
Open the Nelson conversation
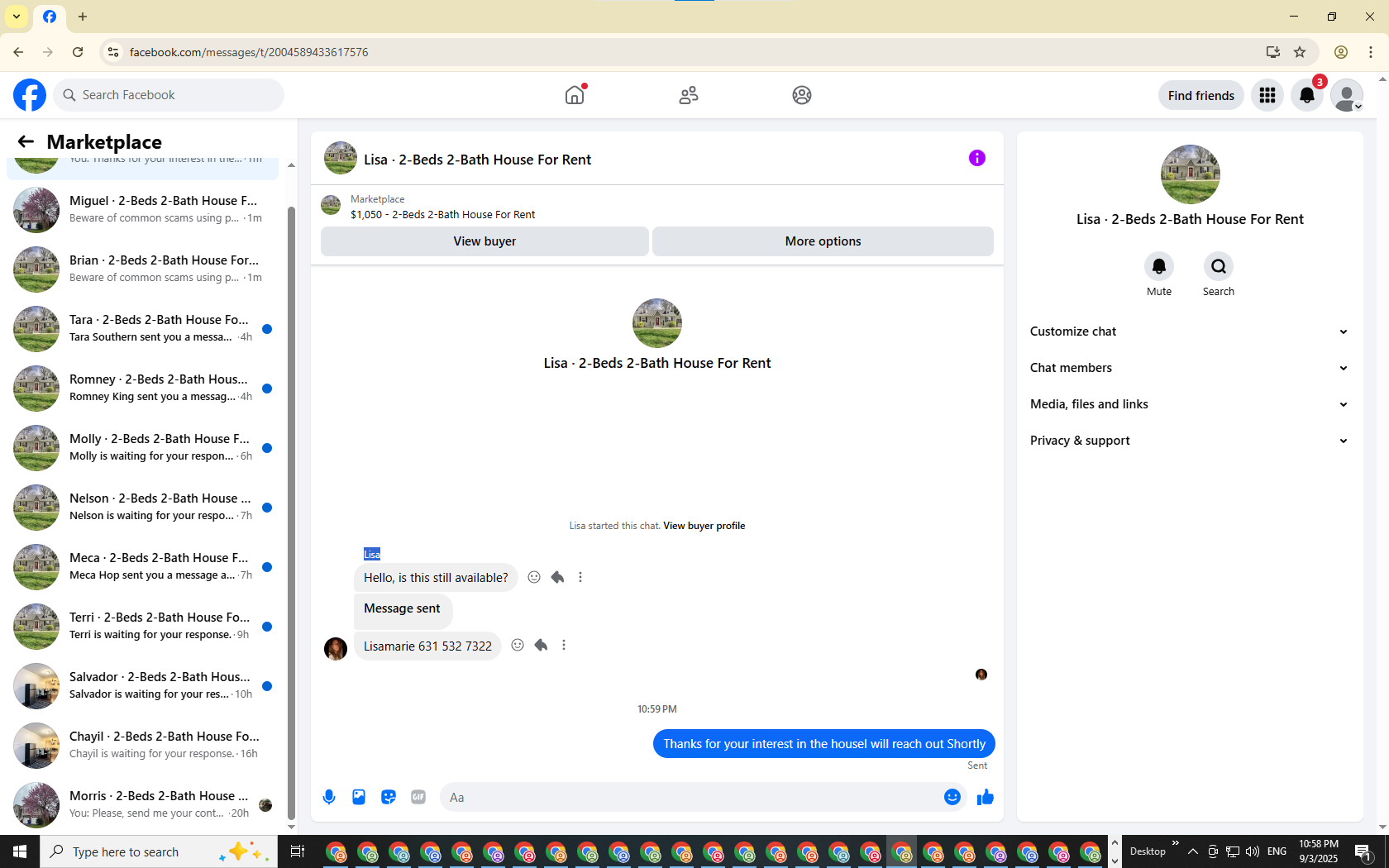(x=143, y=507)
